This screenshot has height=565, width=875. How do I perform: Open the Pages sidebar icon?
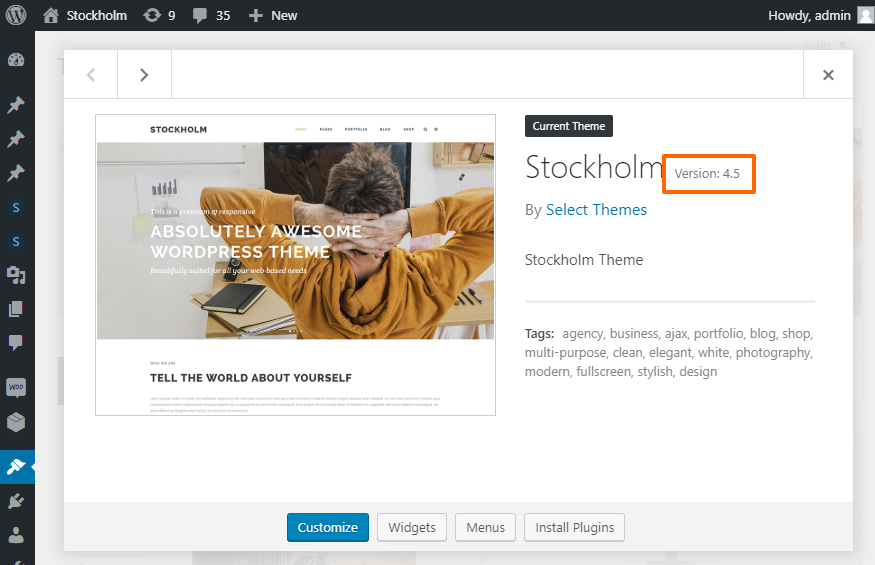[x=16, y=309]
